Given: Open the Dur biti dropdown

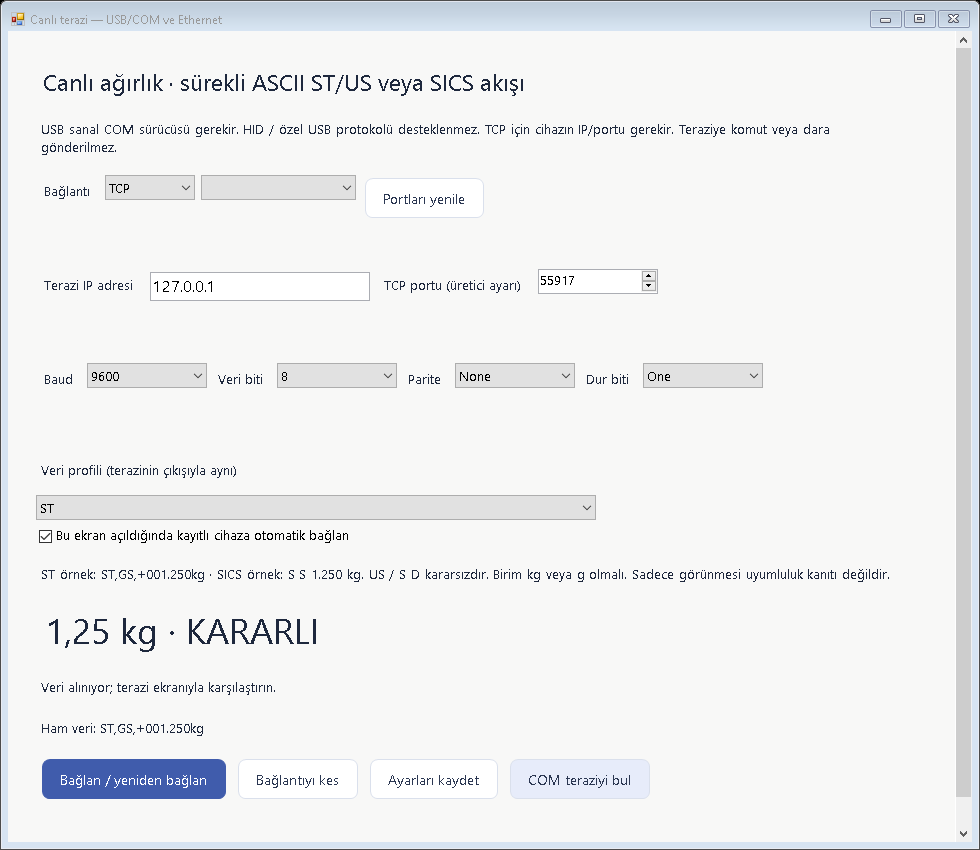Looking at the screenshot, I should click(702, 376).
